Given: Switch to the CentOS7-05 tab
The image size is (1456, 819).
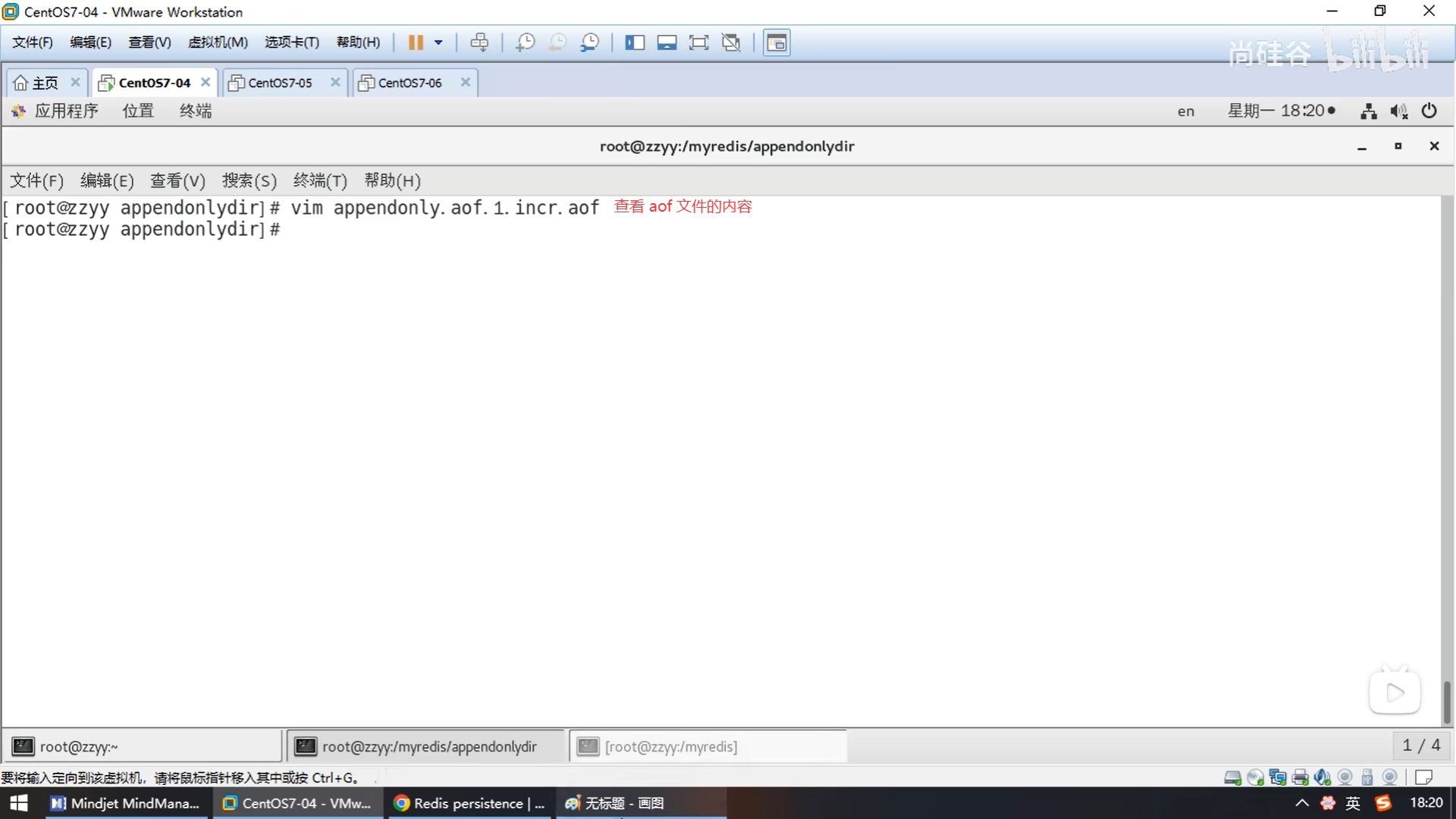Looking at the screenshot, I should pyautogui.click(x=280, y=83).
